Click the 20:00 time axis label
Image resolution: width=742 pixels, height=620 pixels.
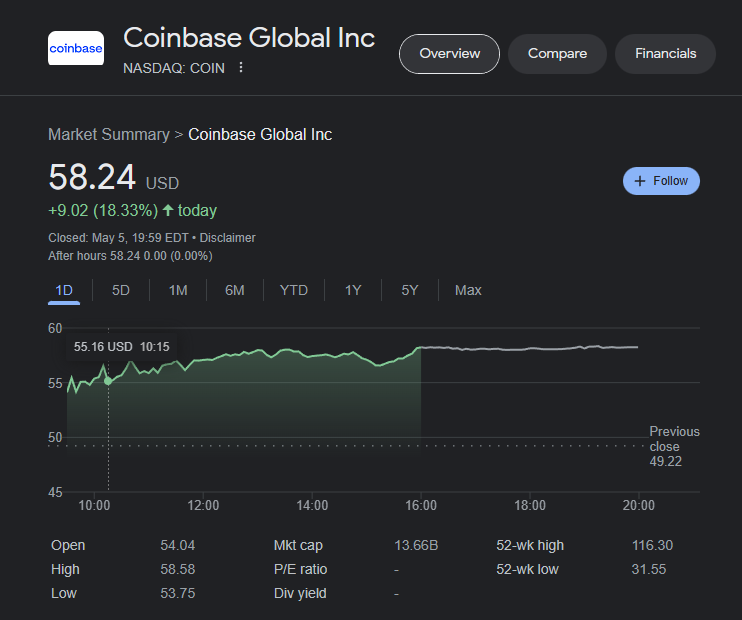[x=638, y=505]
